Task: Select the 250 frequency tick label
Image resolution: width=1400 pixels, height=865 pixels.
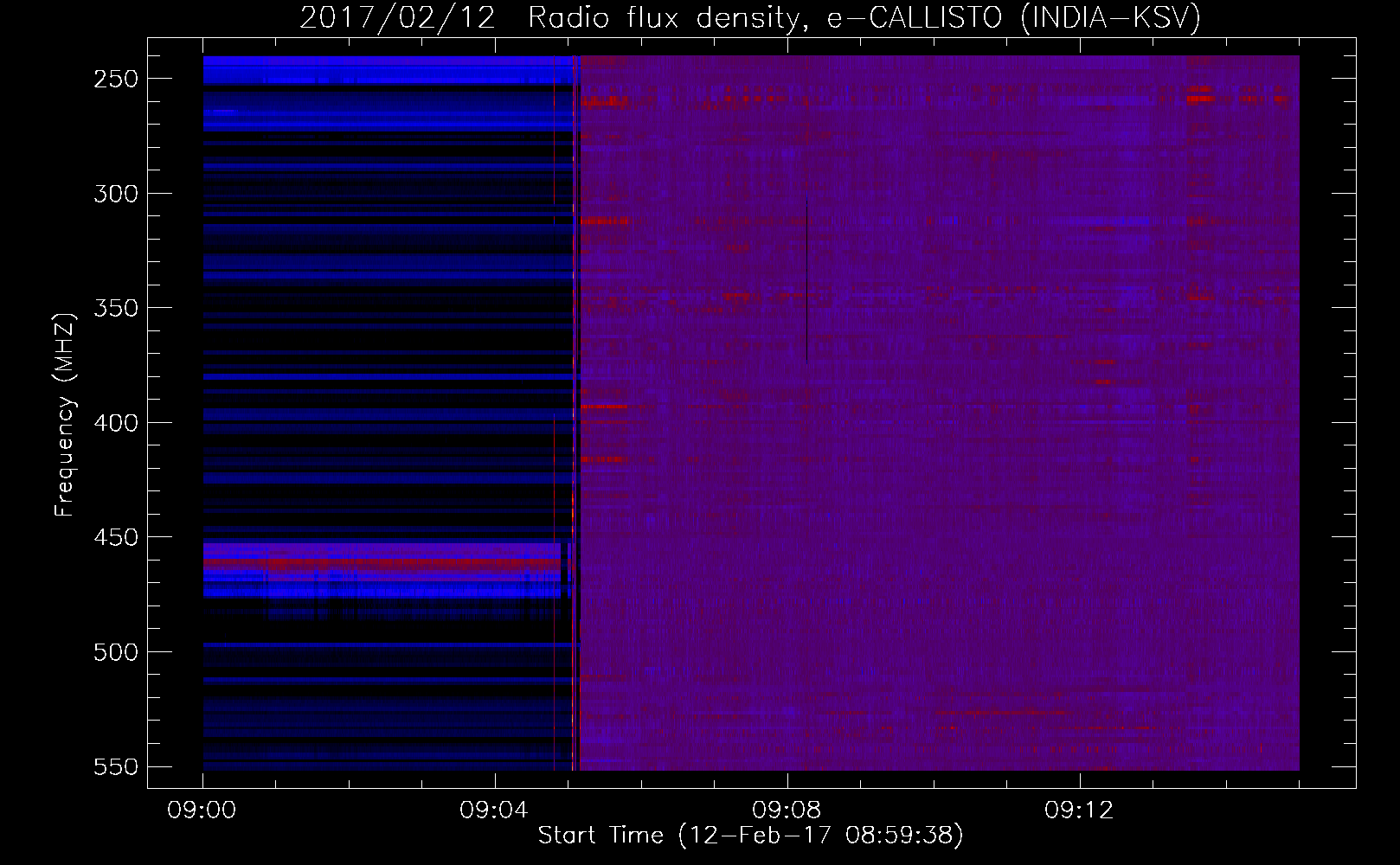Action: [x=116, y=79]
